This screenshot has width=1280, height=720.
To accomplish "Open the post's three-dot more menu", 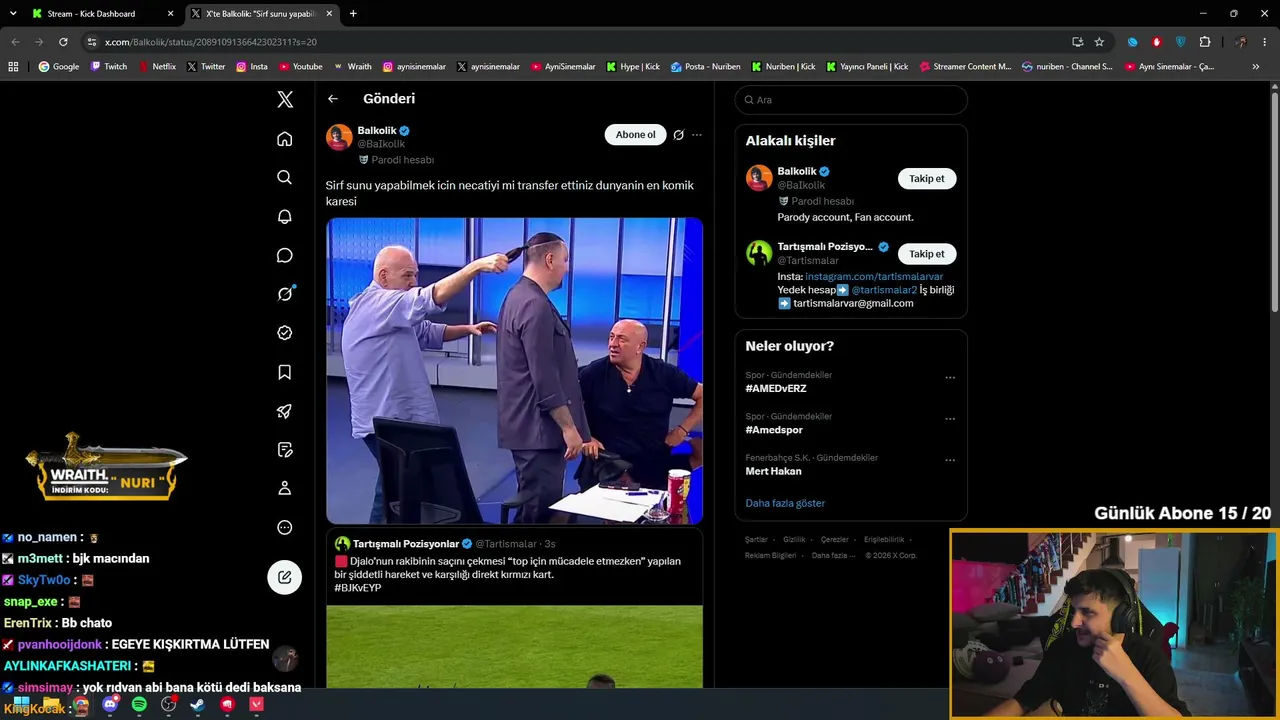I will [x=697, y=135].
